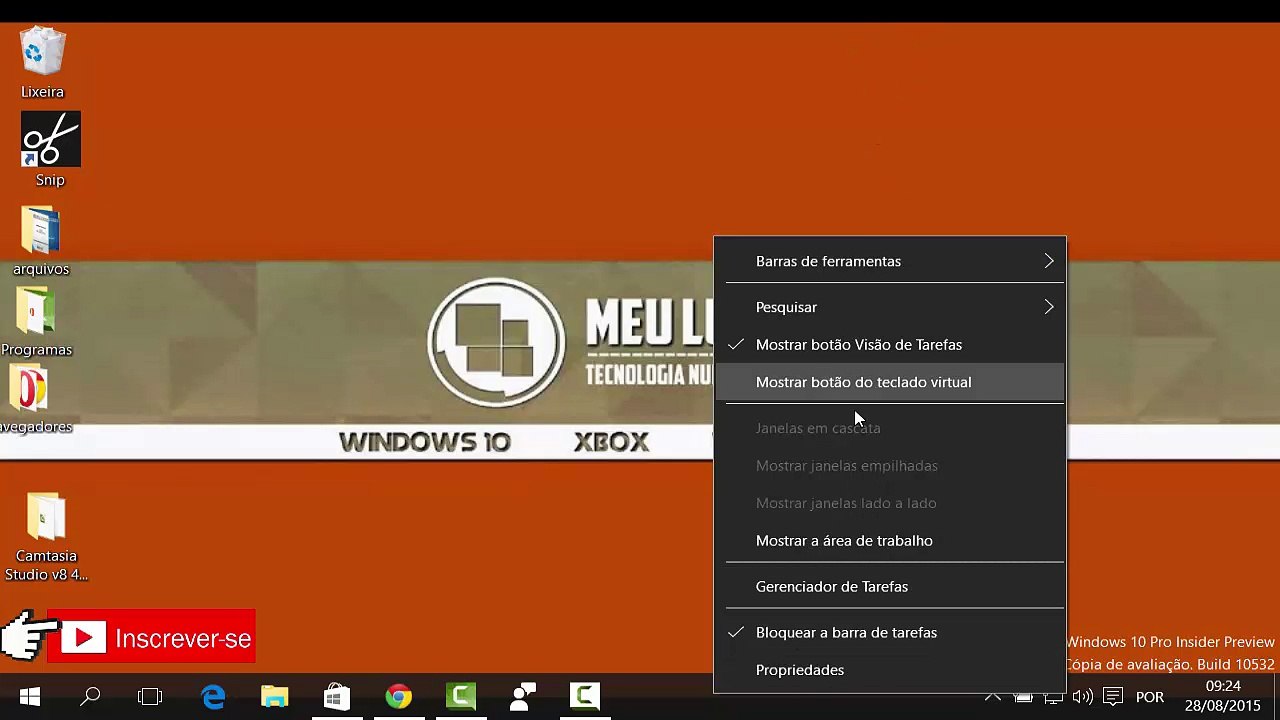Open the Windows Start menu
Viewport: 1280px width, 720px height.
(x=29, y=696)
